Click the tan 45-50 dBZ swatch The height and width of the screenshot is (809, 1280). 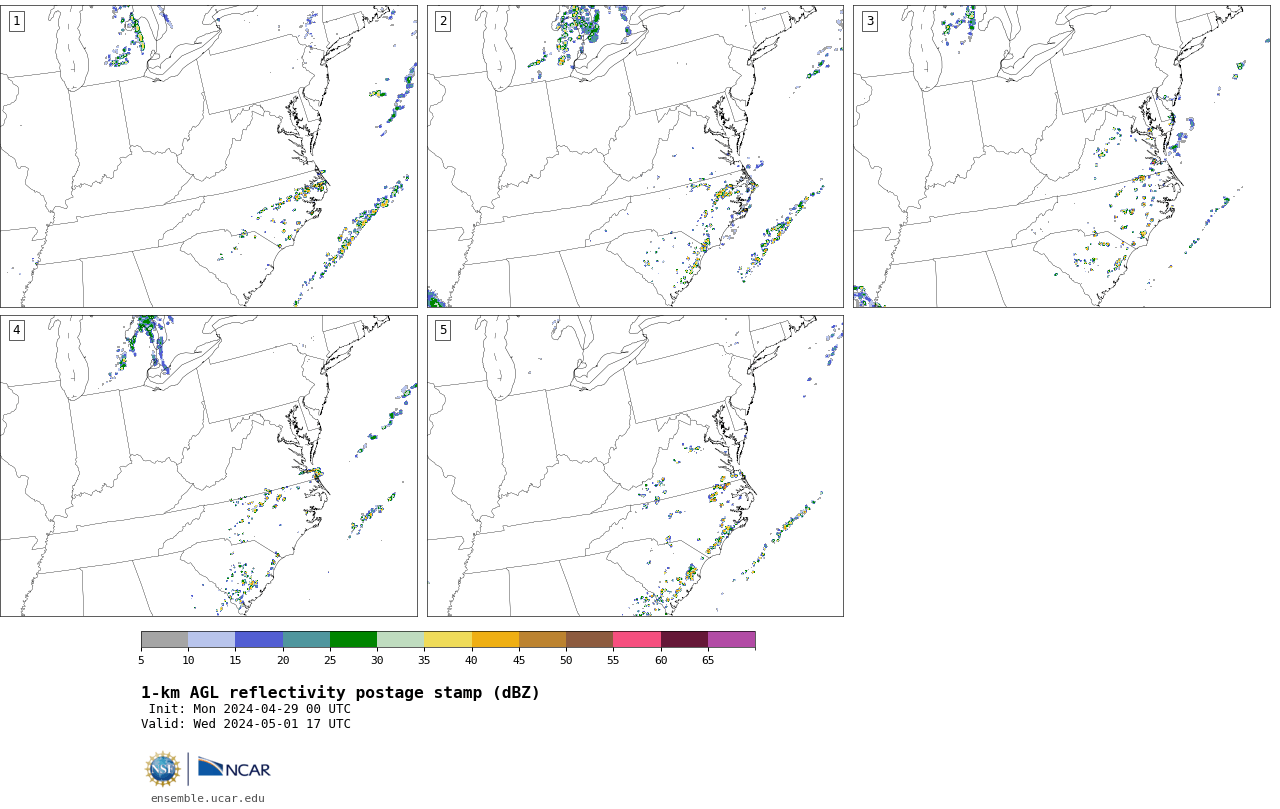542,640
